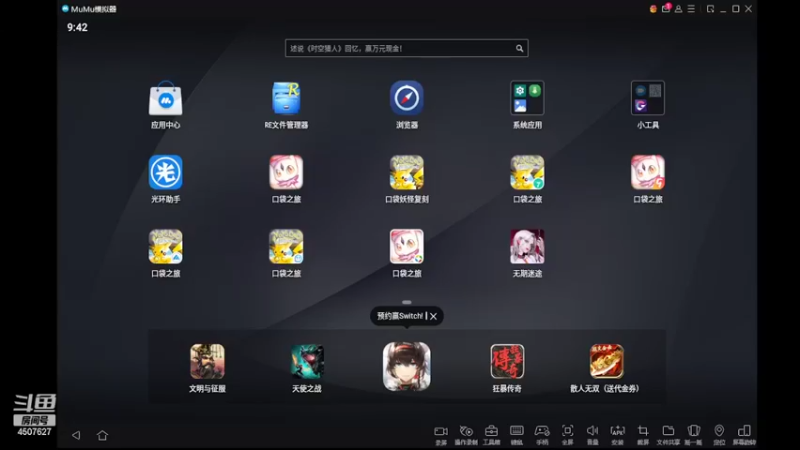Open the 浏览器 browser app
The image size is (800, 450).
[x=407, y=98]
